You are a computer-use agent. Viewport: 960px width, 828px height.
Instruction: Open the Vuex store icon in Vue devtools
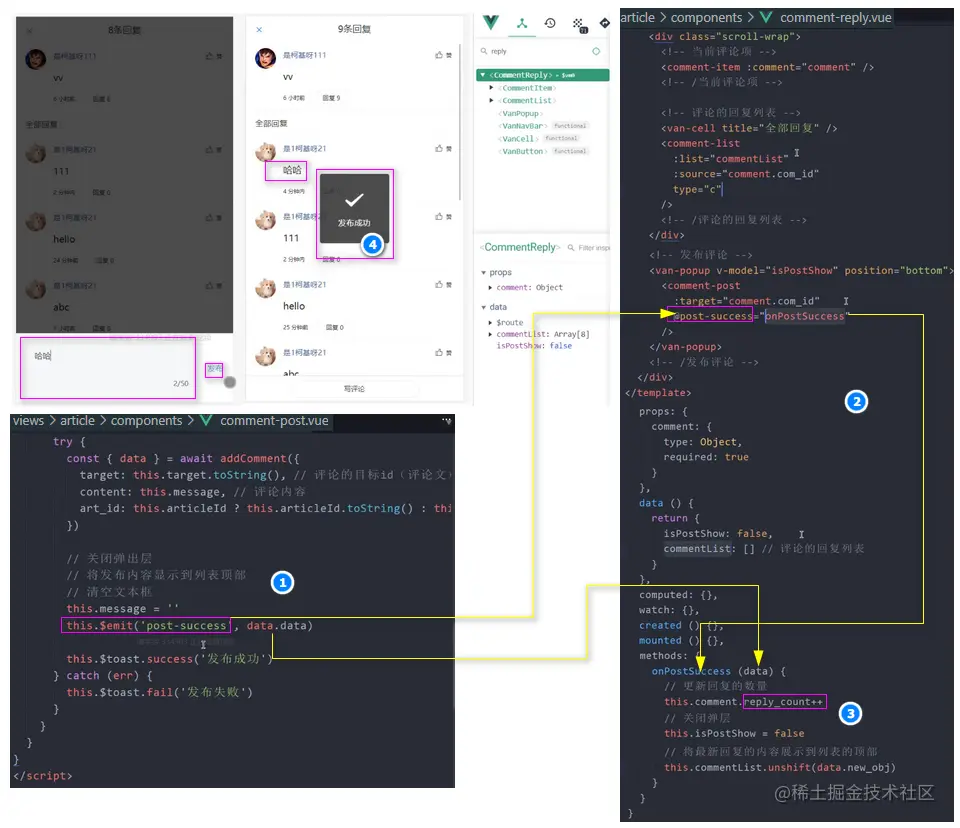pyautogui.click(x=578, y=24)
